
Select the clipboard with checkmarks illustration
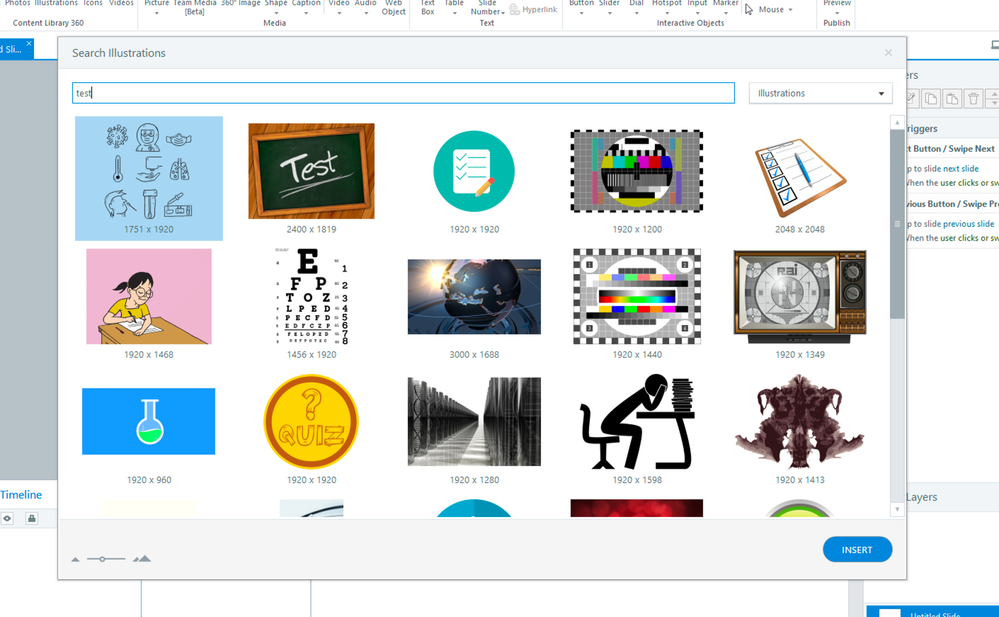800,178
